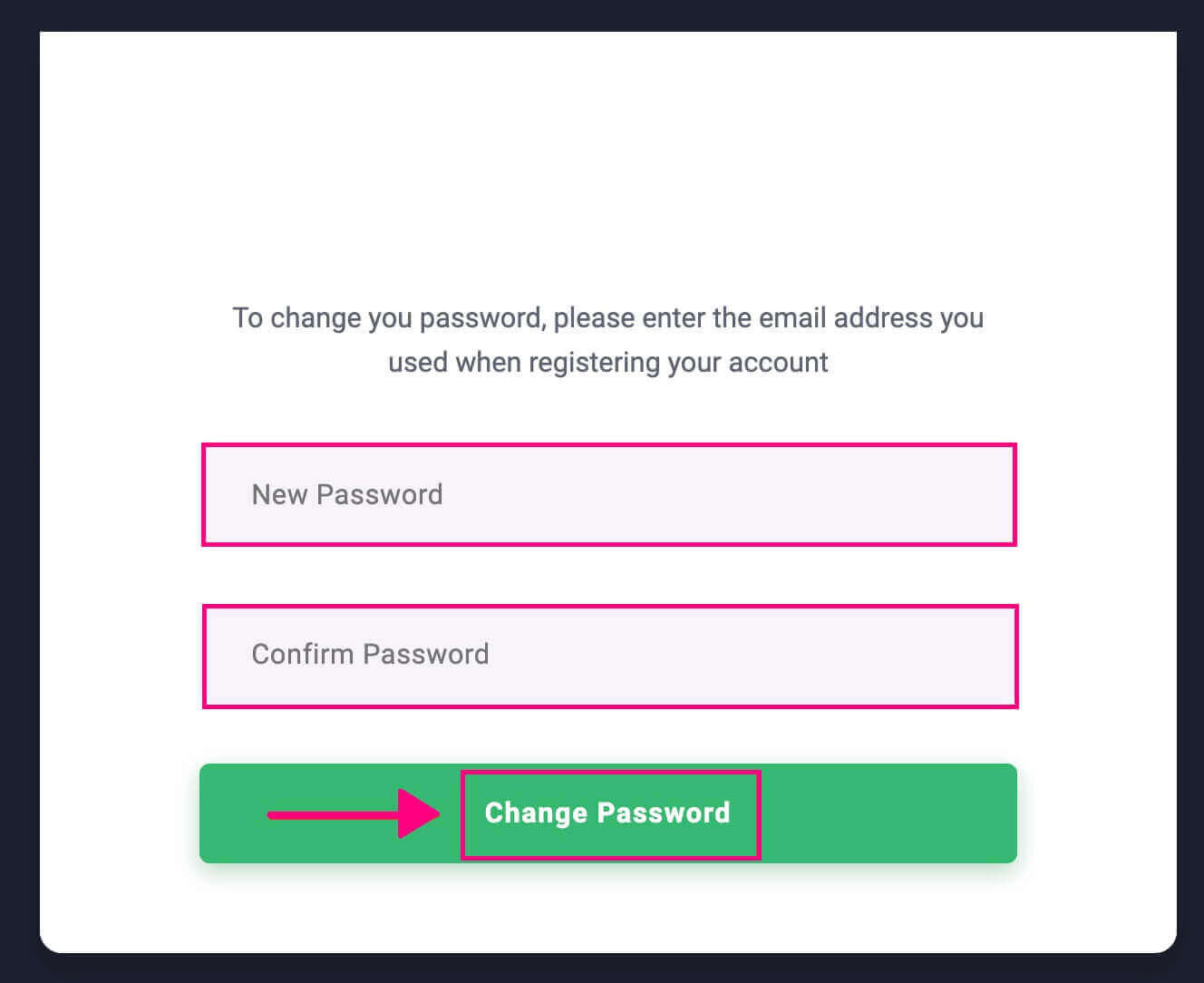This screenshot has width=1204, height=983.
Task: Select the field labeled New Password
Action: [609, 494]
